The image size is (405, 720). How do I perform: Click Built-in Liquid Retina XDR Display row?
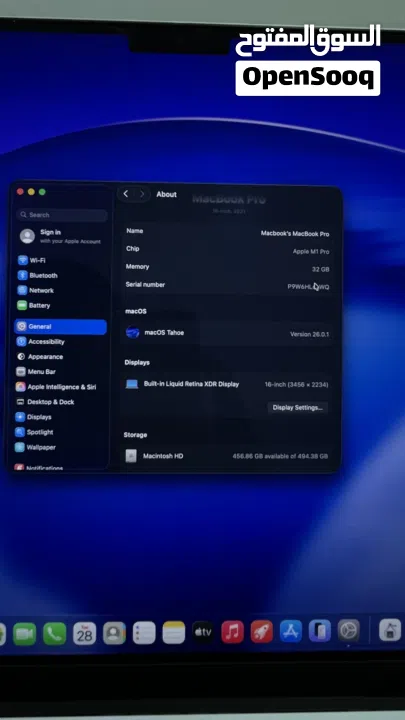[227, 384]
